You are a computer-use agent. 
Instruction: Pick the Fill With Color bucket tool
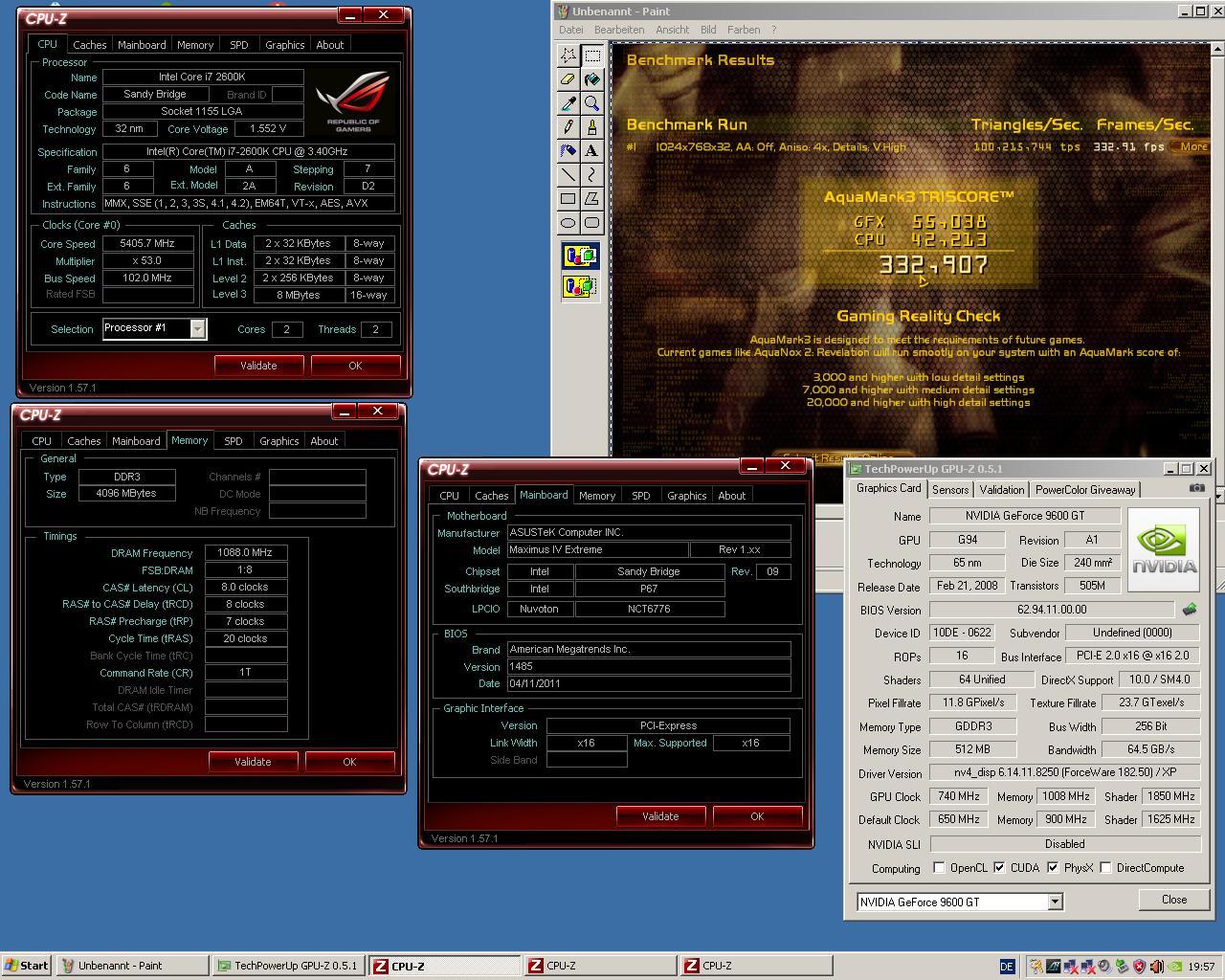pos(592,79)
